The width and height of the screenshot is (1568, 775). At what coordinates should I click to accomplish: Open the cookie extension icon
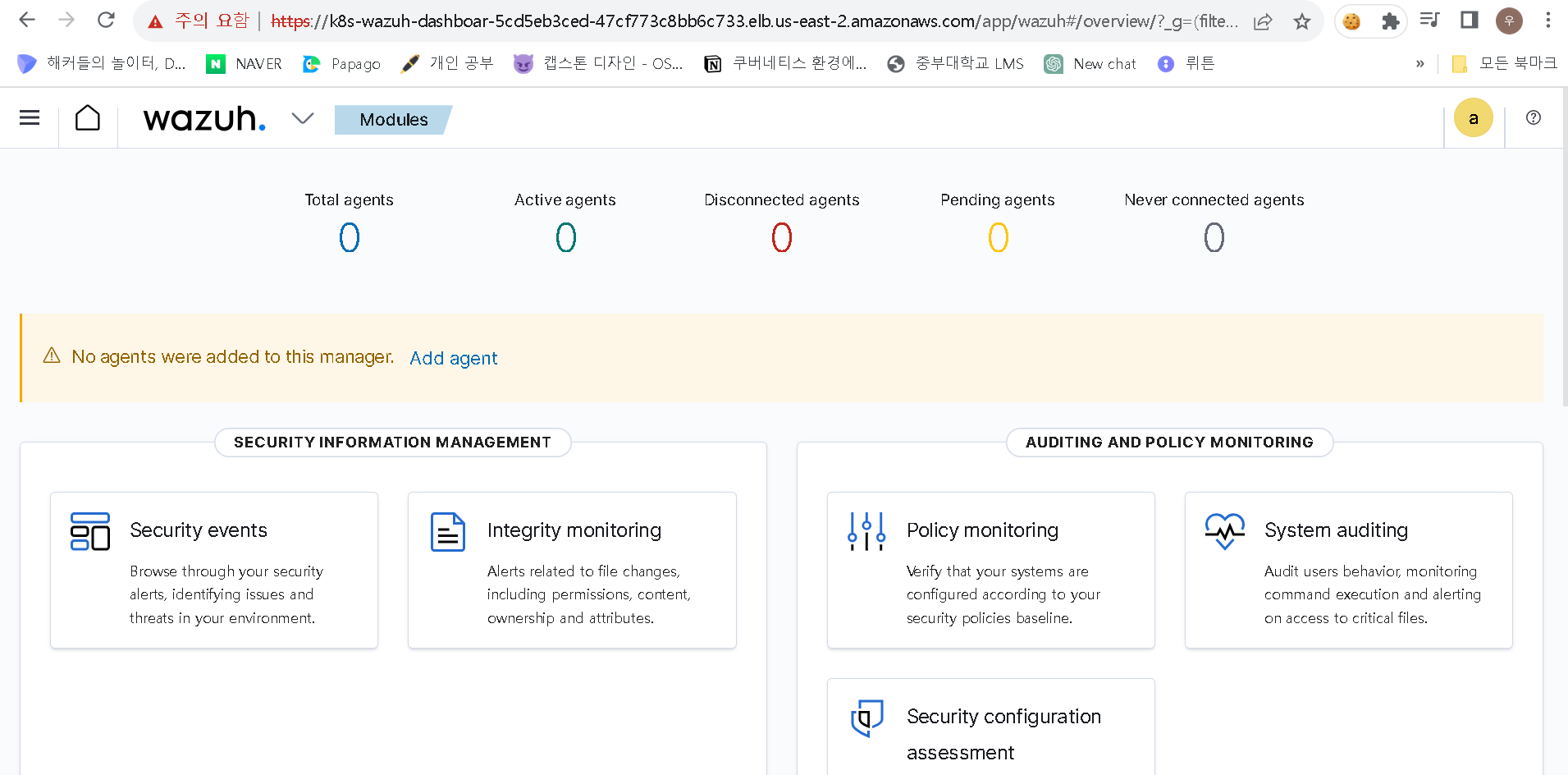pyautogui.click(x=1351, y=21)
